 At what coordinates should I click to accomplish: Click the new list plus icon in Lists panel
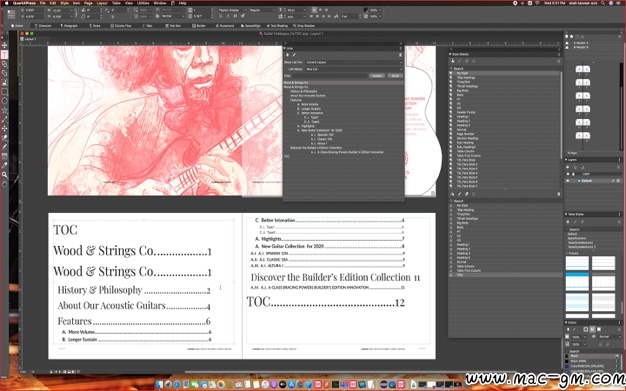tap(287, 55)
